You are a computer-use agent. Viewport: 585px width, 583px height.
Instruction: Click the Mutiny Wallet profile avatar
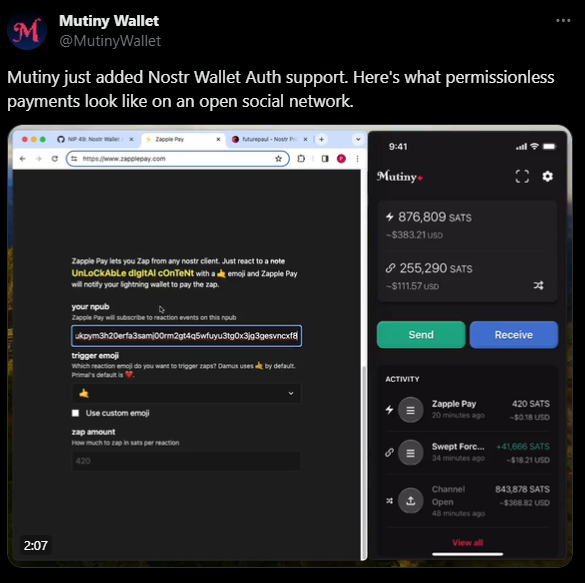point(26,31)
